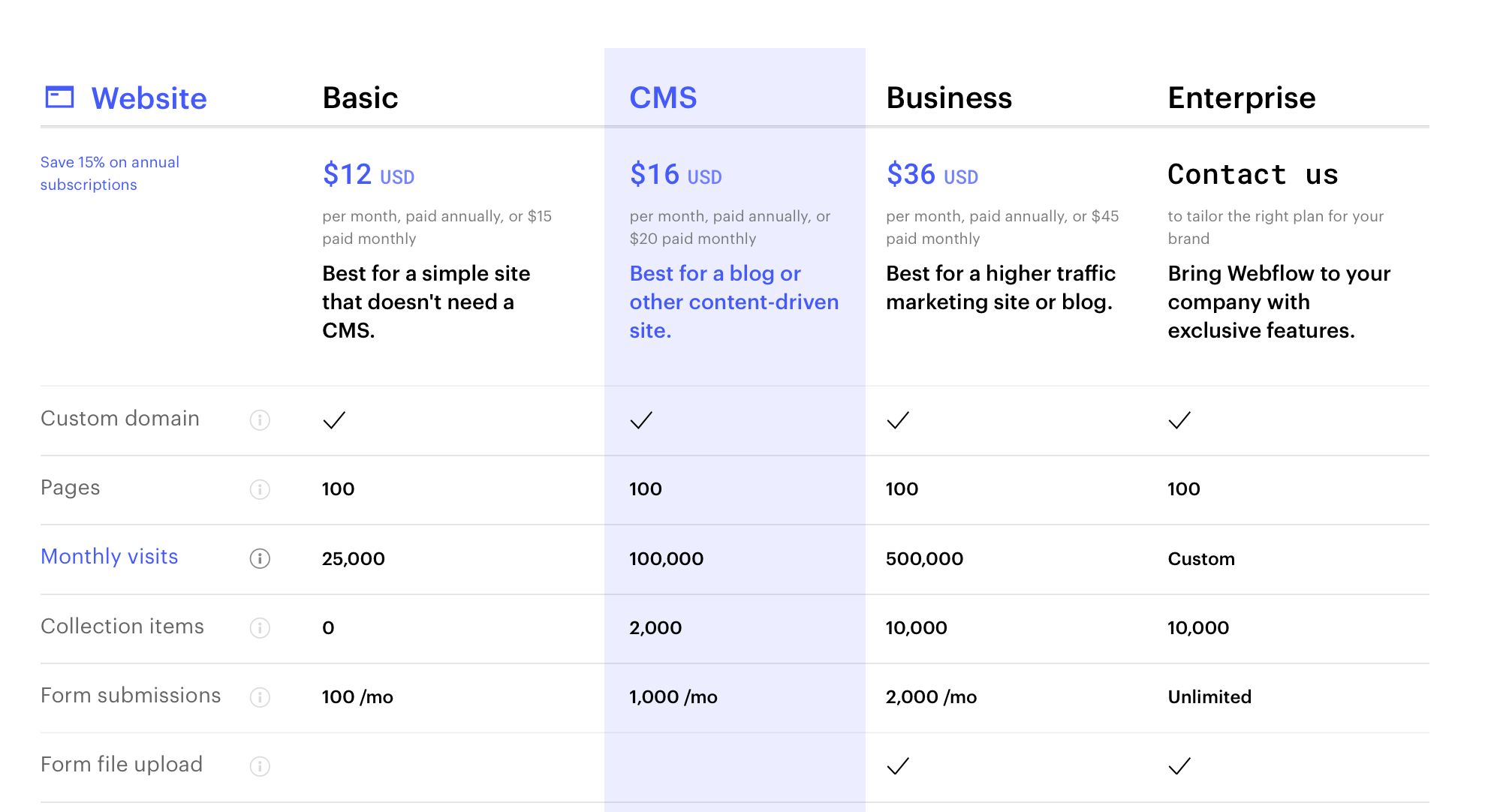This screenshot has width=1485, height=812.
Task: Click the $16 USD CMS price
Action: click(x=676, y=174)
